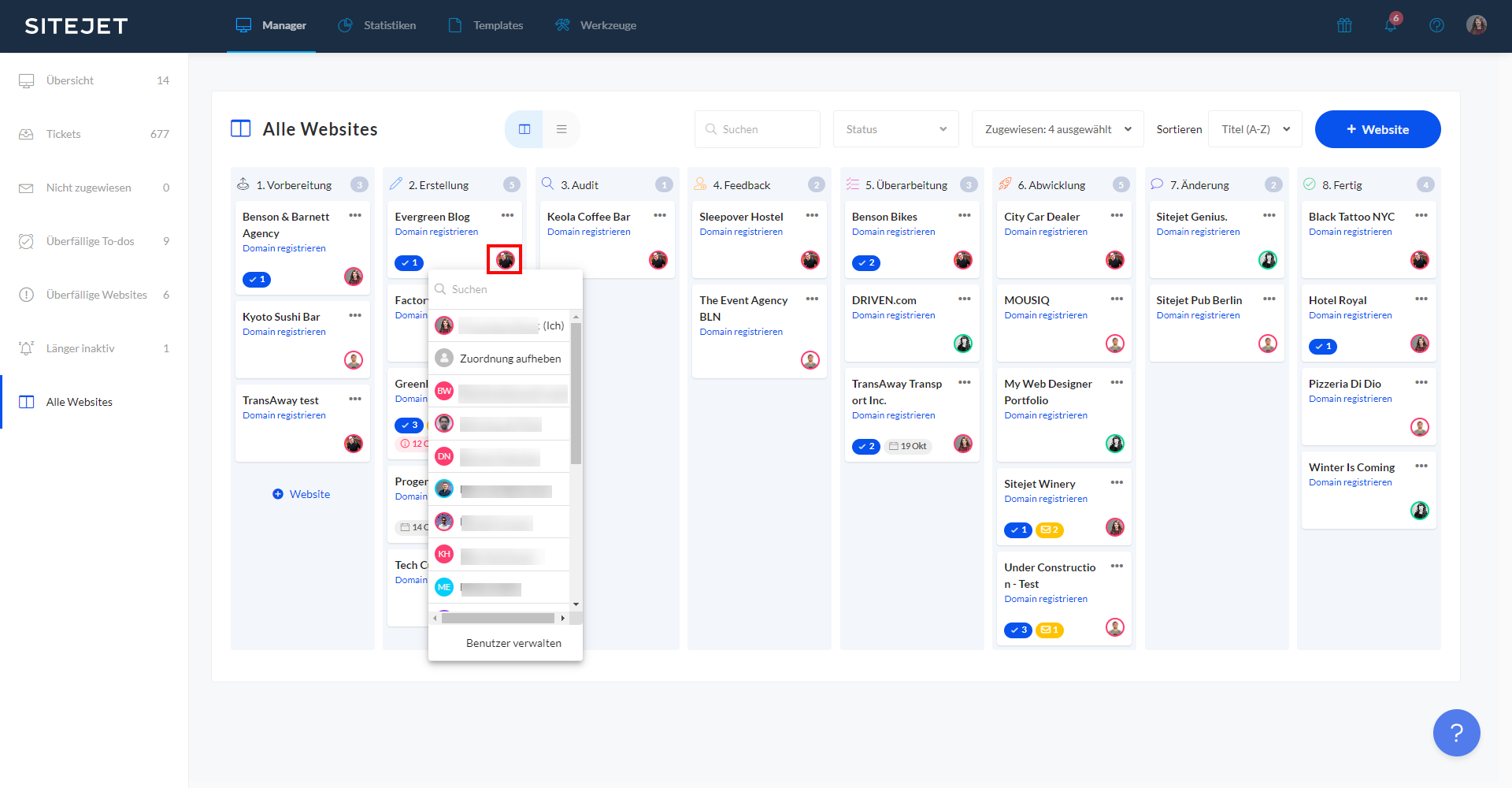Click Benutzer verwalten in the assignee popup
The width and height of the screenshot is (1512, 788).
[x=513, y=643]
